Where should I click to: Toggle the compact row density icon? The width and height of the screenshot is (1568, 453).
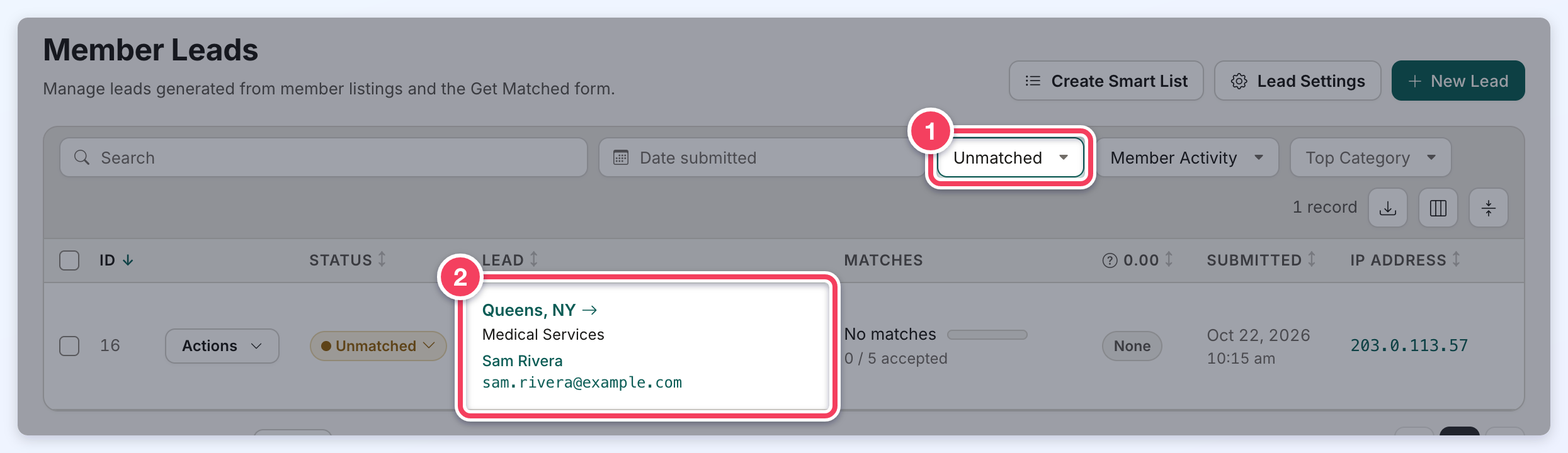[1489, 208]
